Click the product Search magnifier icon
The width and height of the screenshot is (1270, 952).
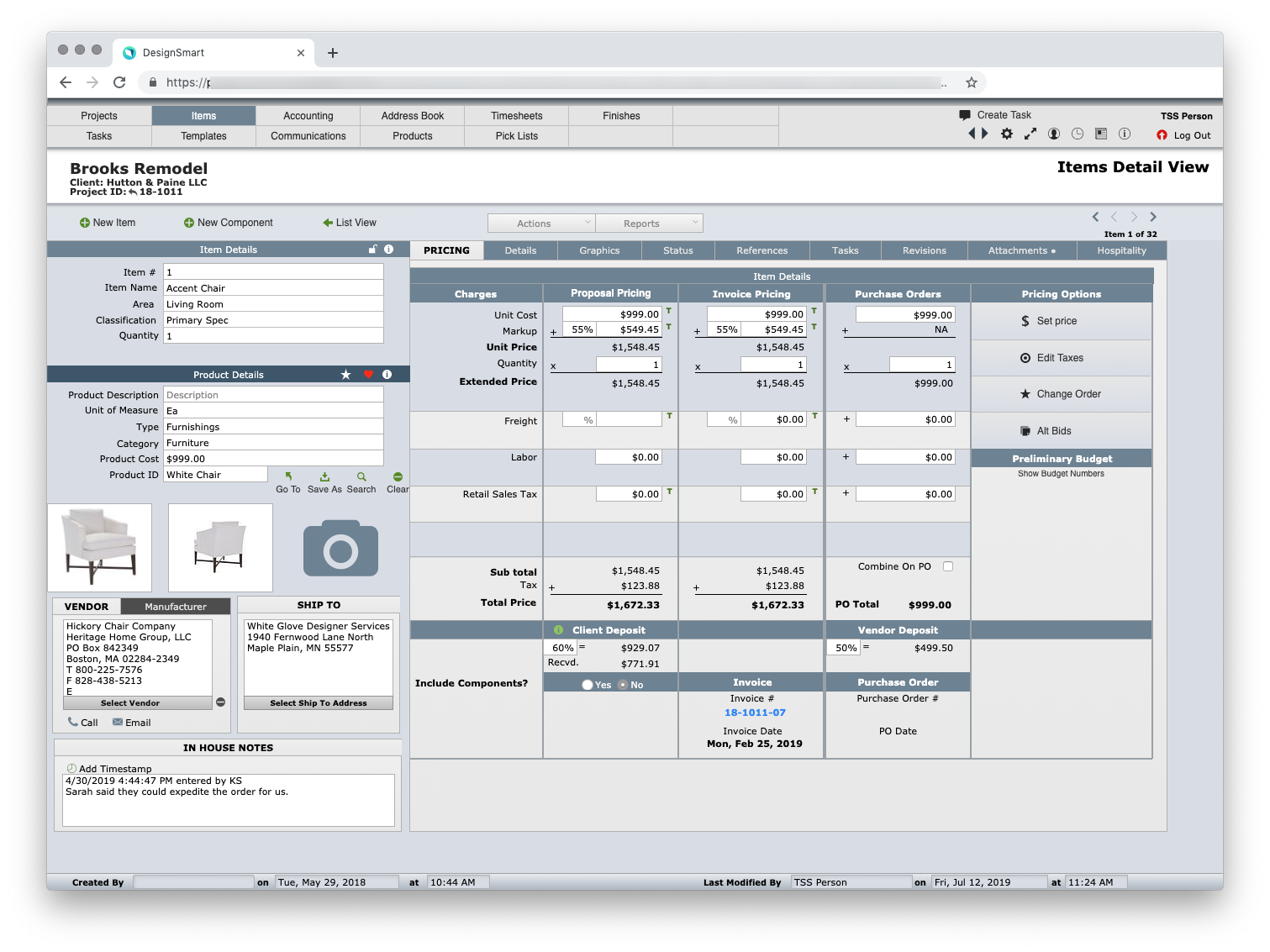(x=361, y=476)
